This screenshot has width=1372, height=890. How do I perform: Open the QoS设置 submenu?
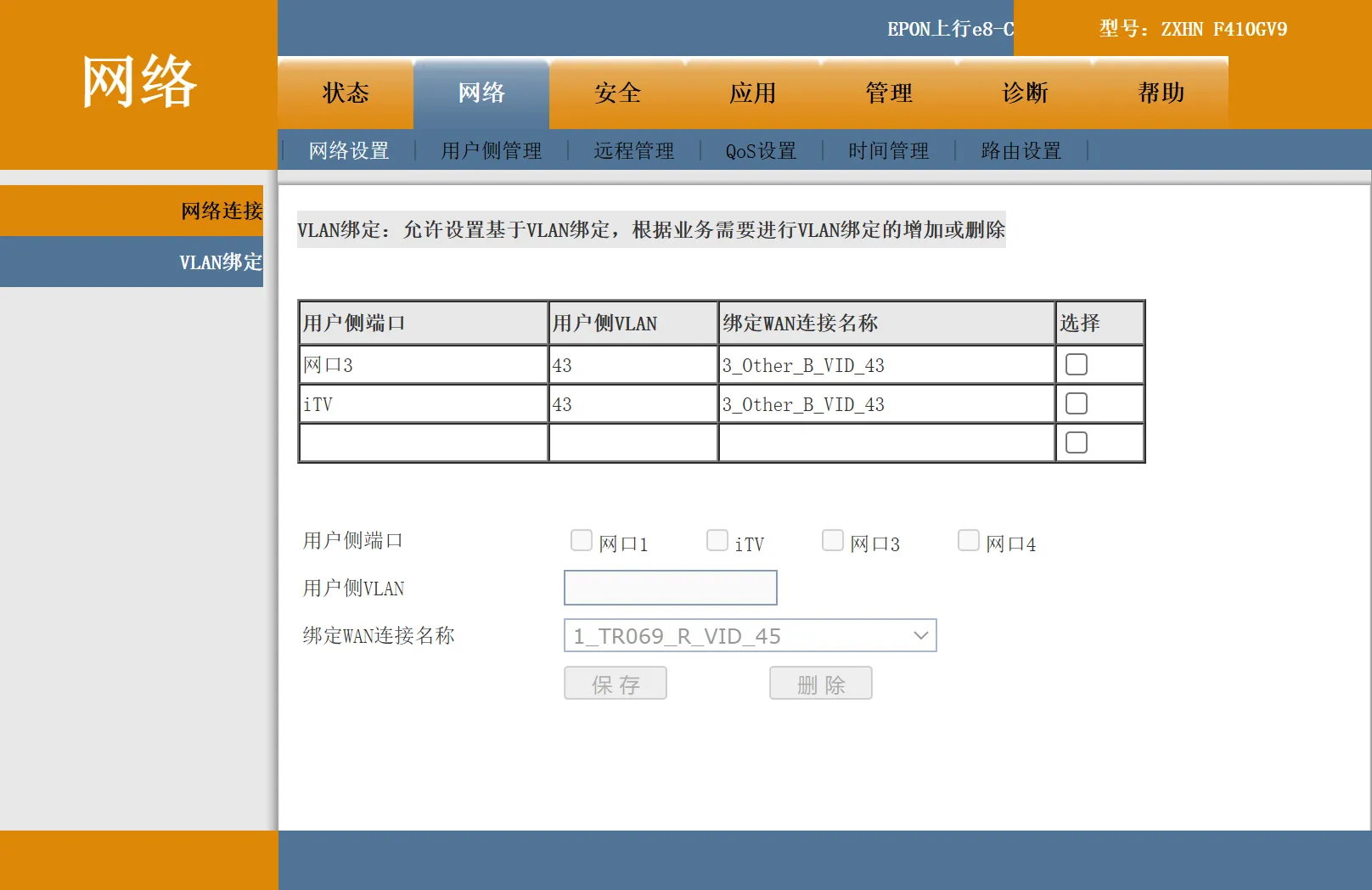point(760,150)
